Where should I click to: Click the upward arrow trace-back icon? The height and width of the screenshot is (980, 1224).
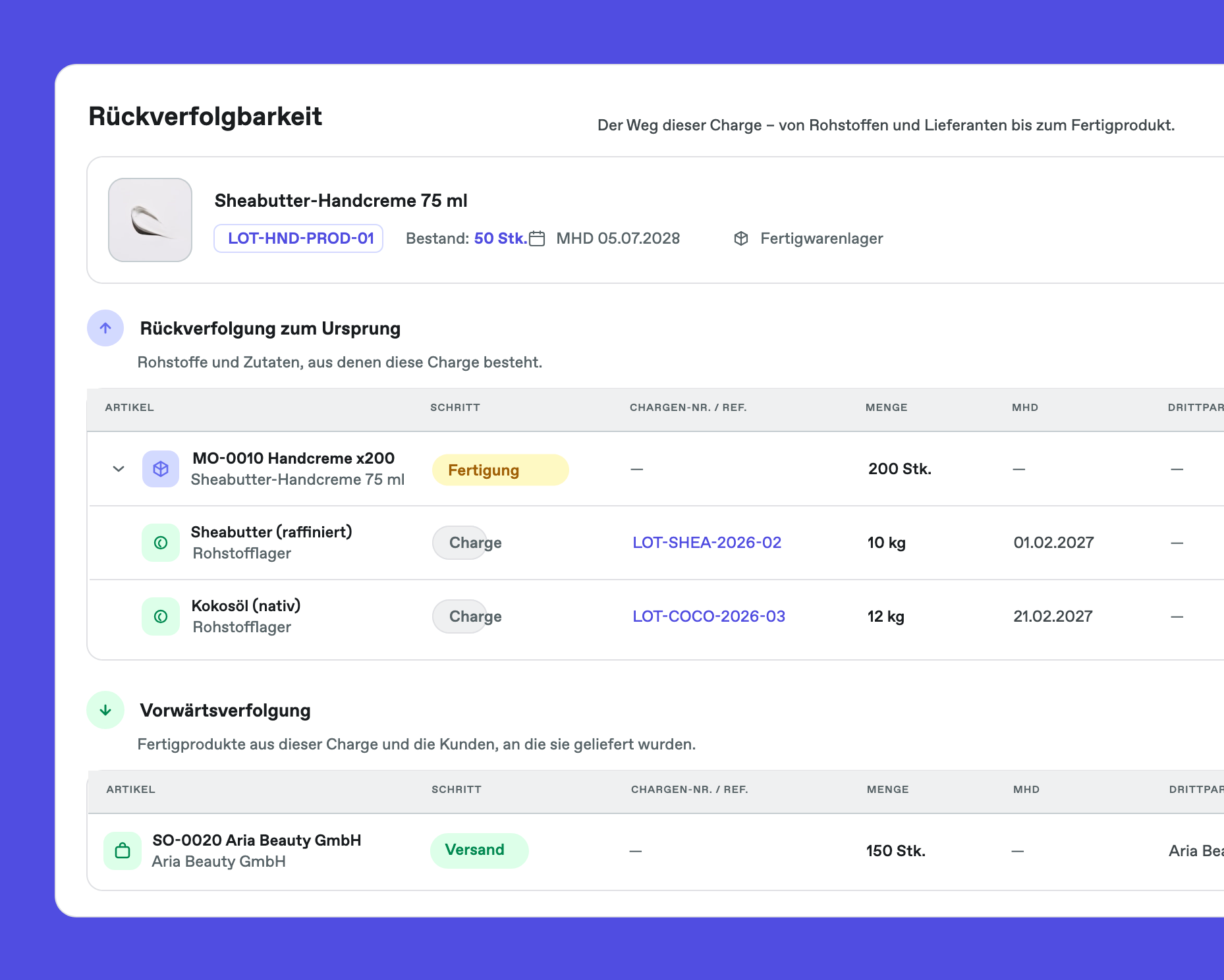[105, 328]
